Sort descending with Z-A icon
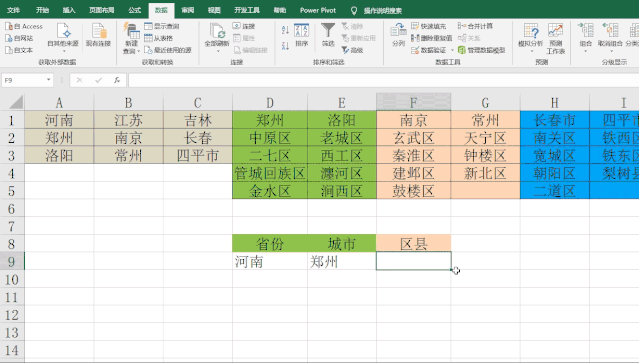Image resolution: width=639 pixels, height=363 pixels. (285, 46)
